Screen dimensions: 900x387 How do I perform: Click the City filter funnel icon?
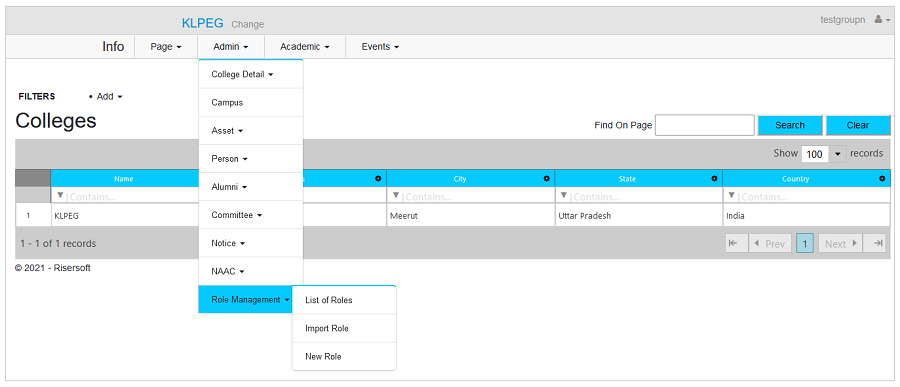click(395, 196)
